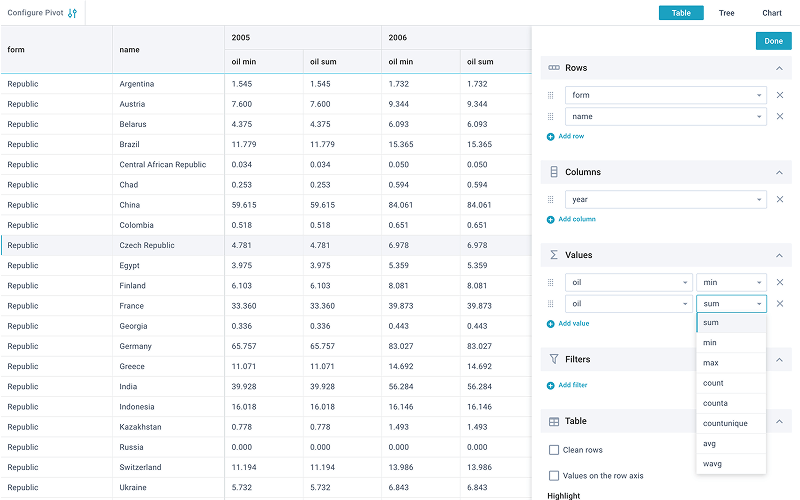The width and height of the screenshot is (800, 500).
Task: Collapse the Filters section
Action: [779, 360]
